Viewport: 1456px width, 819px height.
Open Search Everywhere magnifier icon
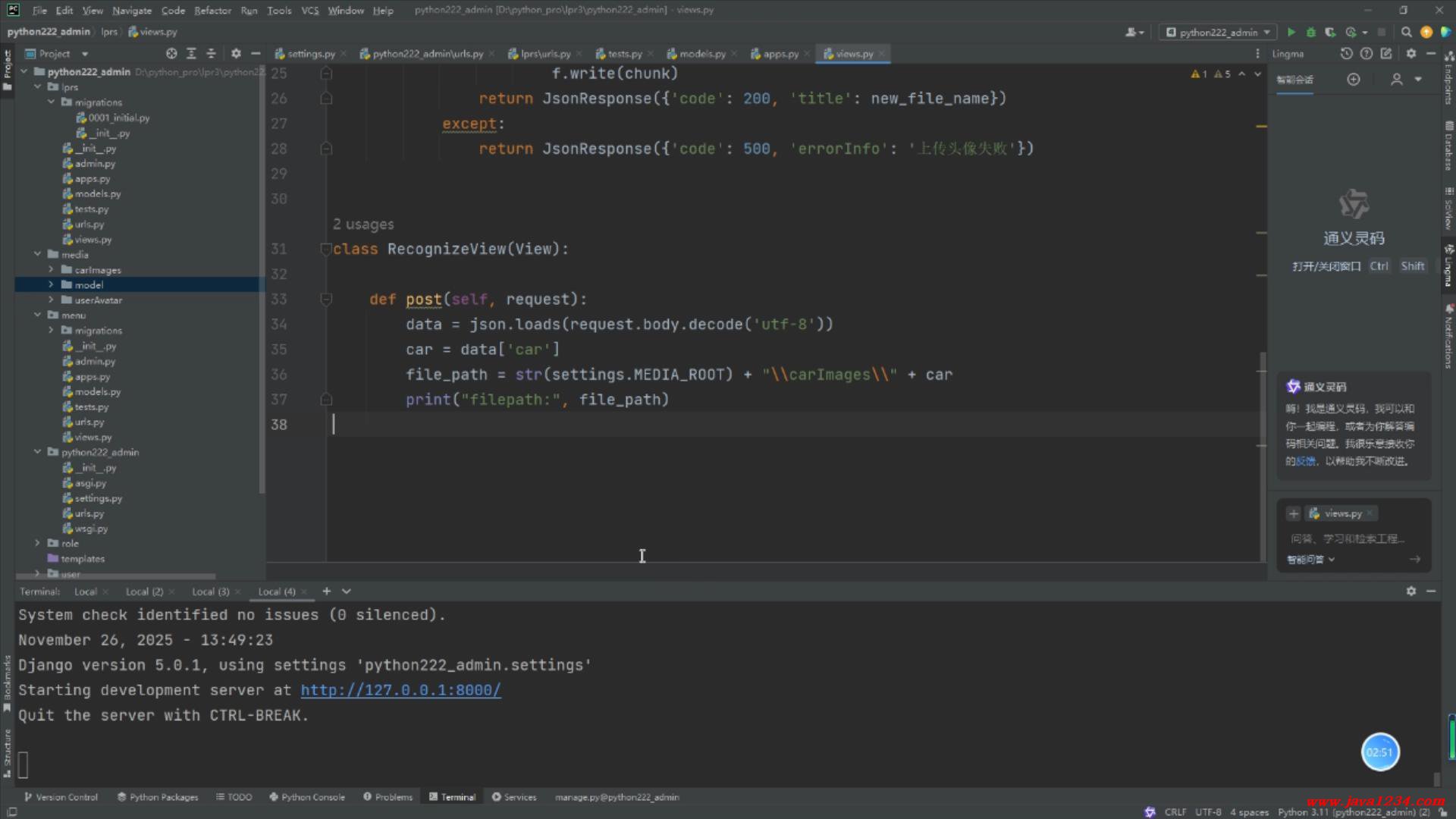(1406, 32)
